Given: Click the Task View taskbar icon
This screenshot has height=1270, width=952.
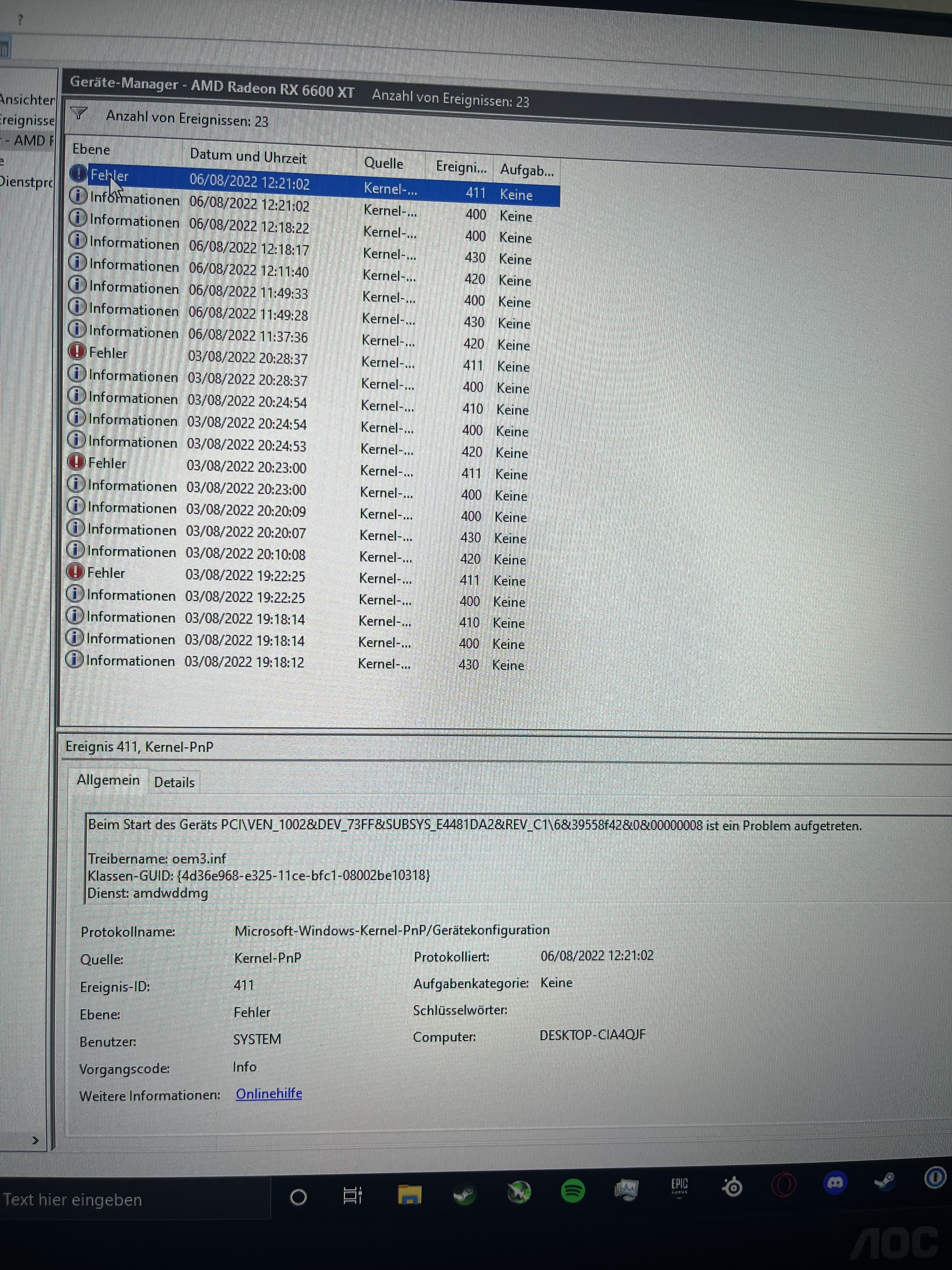Looking at the screenshot, I should pyautogui.click(x=352, y=1195).
